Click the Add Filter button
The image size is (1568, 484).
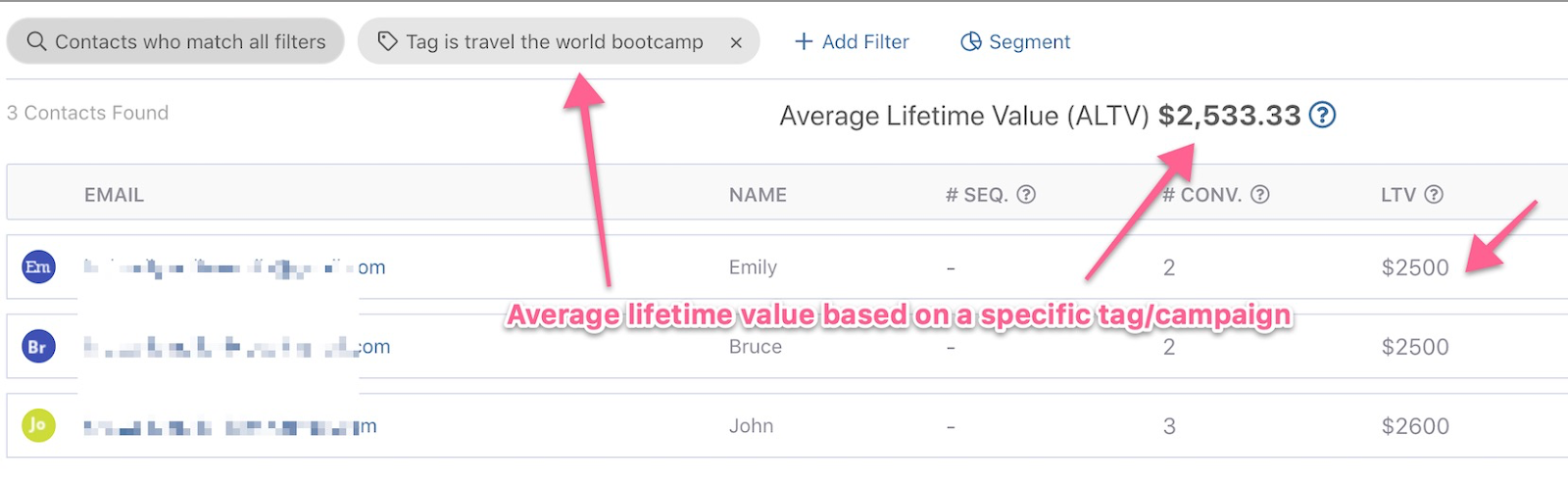click(852, 42)
